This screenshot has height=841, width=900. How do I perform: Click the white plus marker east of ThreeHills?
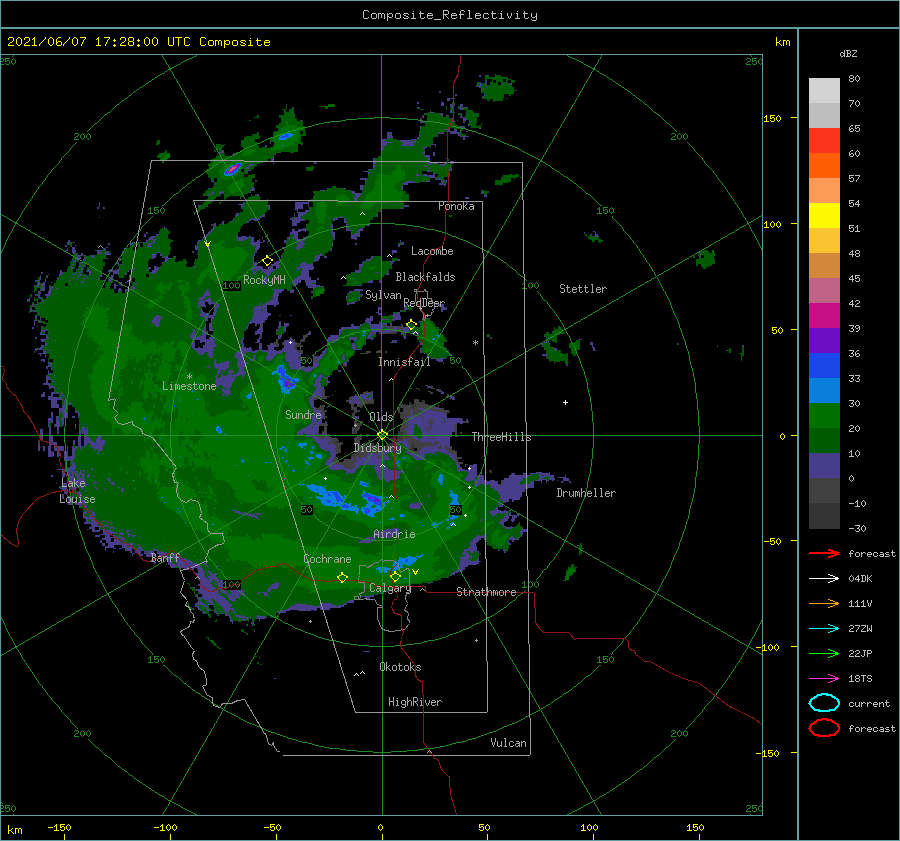pos(565,402)
